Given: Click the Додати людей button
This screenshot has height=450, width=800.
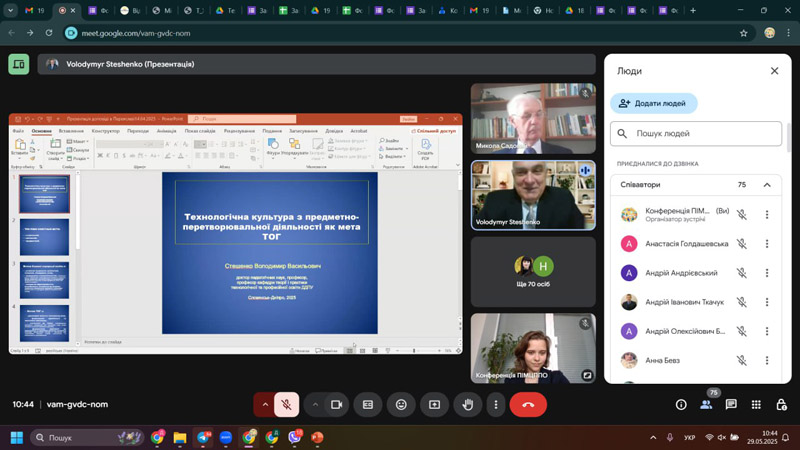Looking at the screenshot, I should pyautogui.click(x=653, y=103).
